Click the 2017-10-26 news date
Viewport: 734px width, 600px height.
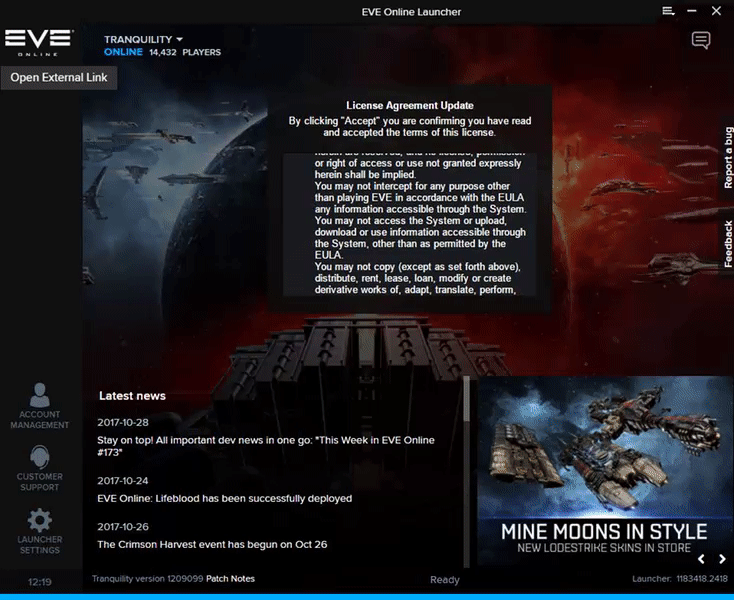[x=123, y=527]
